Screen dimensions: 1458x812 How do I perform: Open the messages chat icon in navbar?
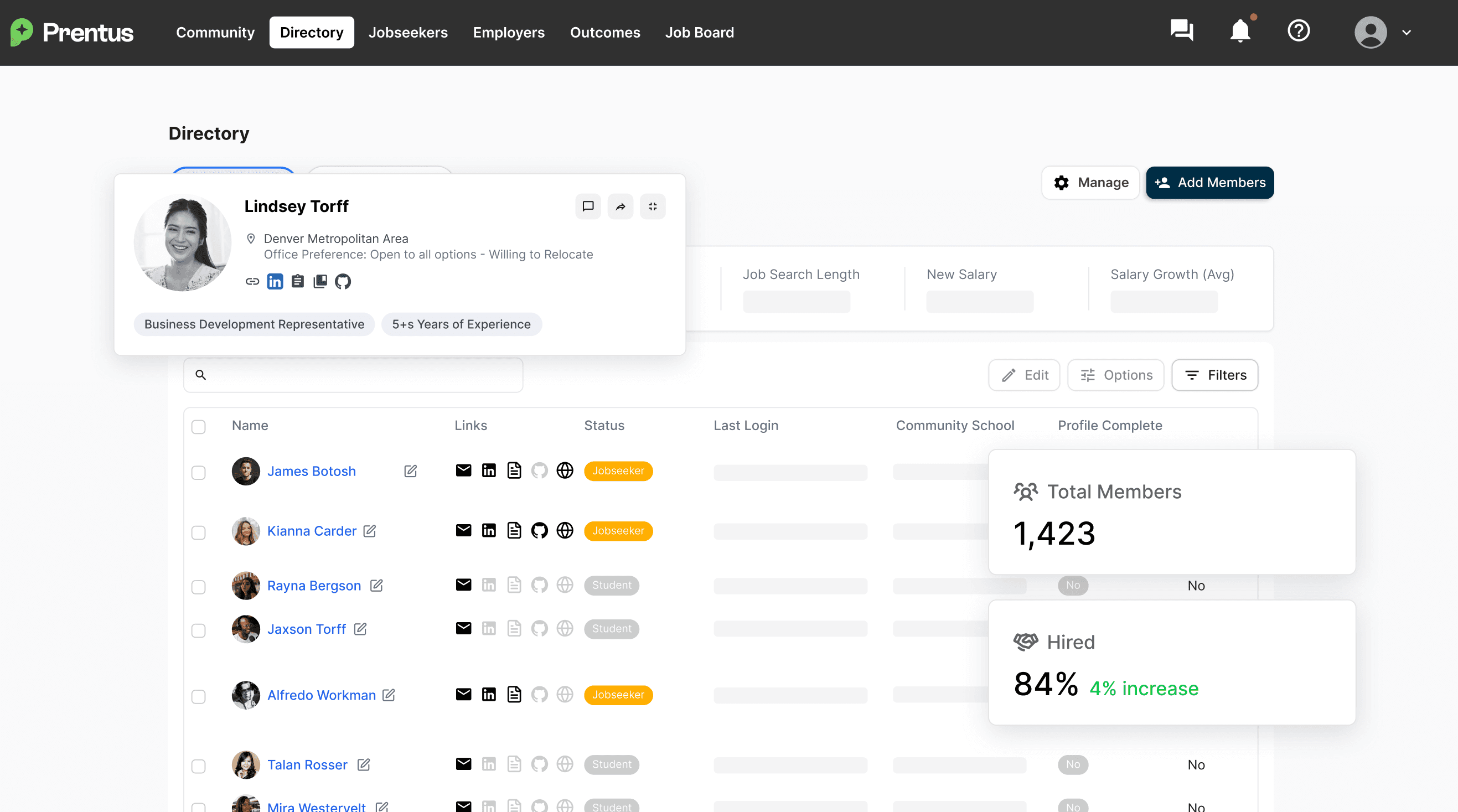tap(1182, 30)
